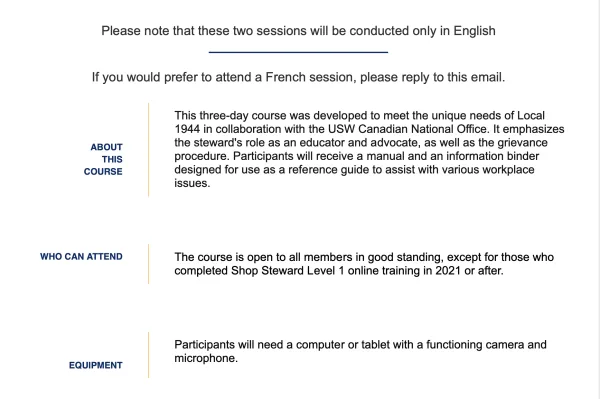The image size is (600, 399).
Task: Click the word 'English' in top notice
Action: click(474, 31)
